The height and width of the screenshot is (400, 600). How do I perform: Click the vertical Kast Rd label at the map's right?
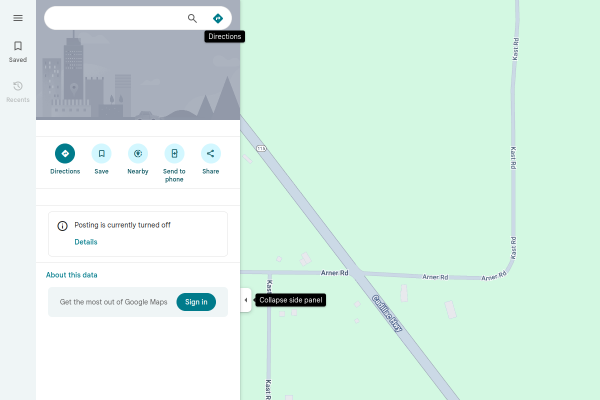514,160
